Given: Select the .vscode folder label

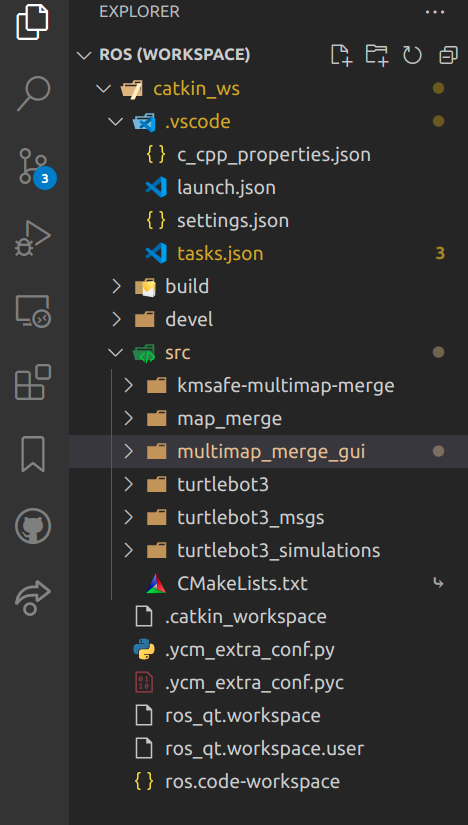Looking at the screenshot, I should pyautogui.click(x=197, y=122).
